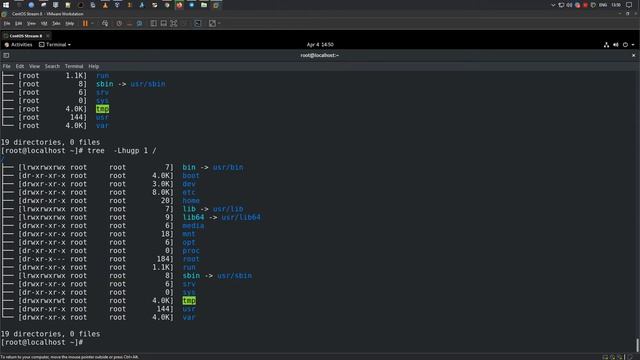Open VMware Tabs menu
This screenshot has width=640, height=360.
pyautogui.click(x=56, y=23)
